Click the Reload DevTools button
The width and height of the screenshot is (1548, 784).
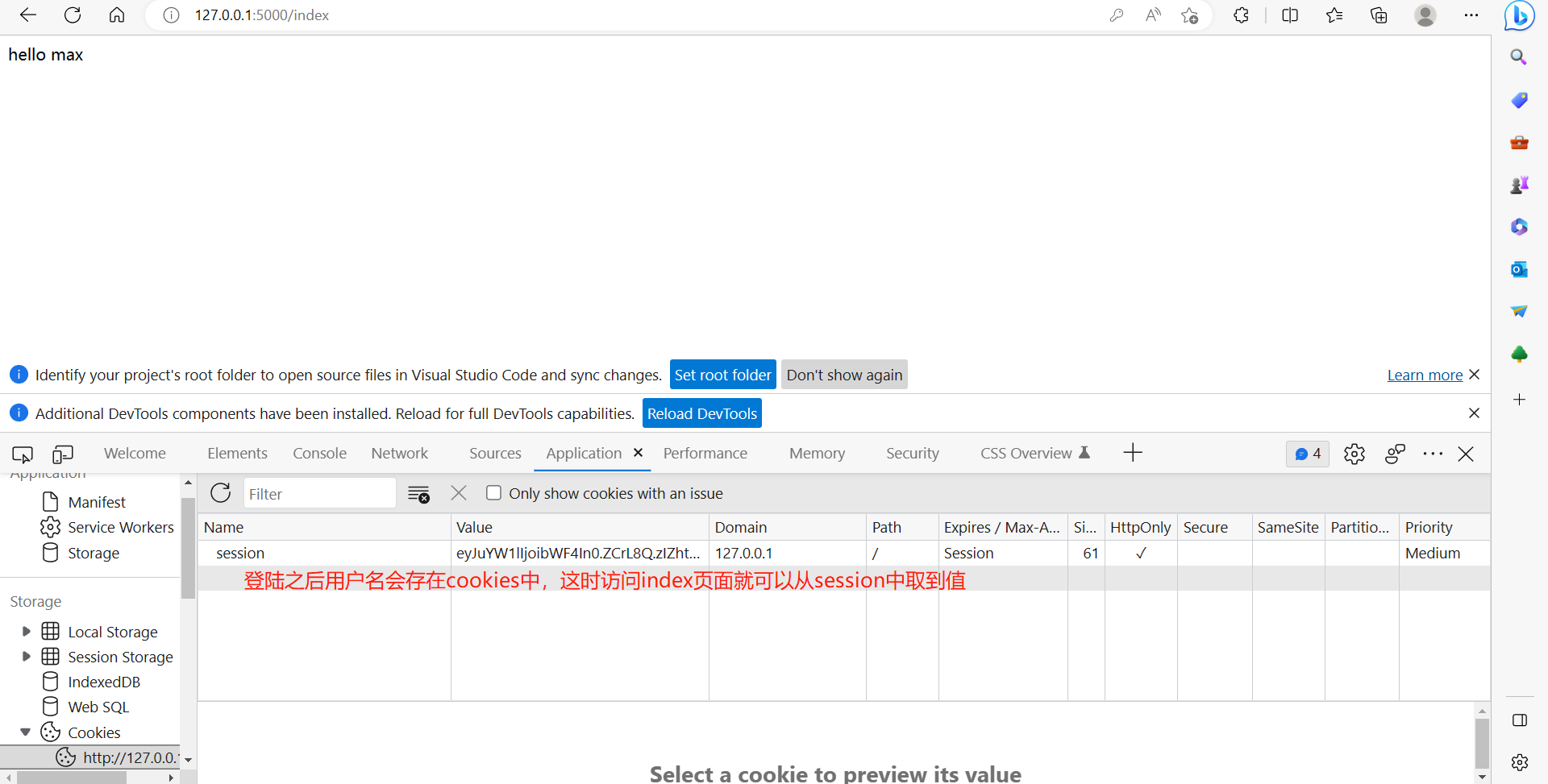point(702,413)
